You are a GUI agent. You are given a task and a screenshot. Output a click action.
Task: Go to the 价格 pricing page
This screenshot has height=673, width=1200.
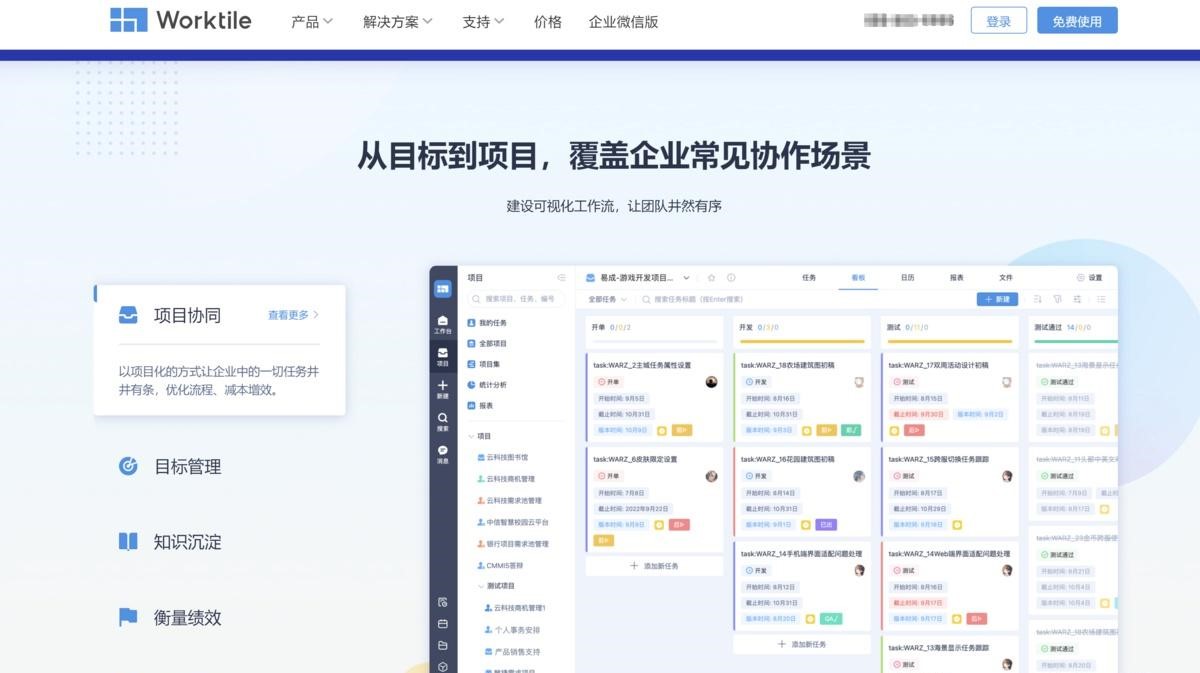pyautogui.click(x=548, y=22)
